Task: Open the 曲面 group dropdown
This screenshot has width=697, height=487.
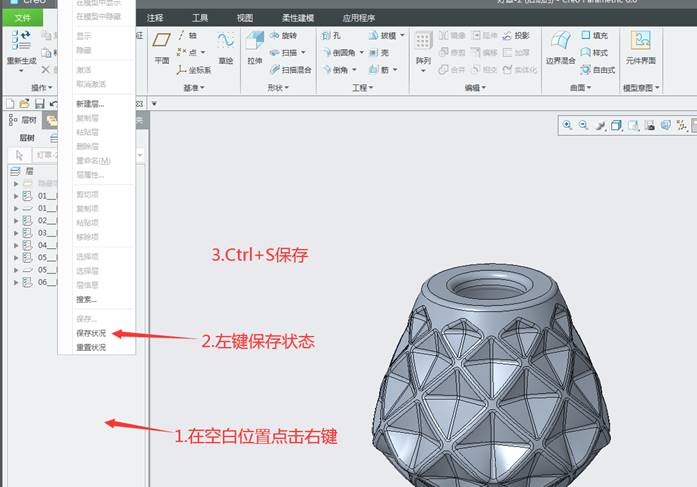Action: pos(581,88)
